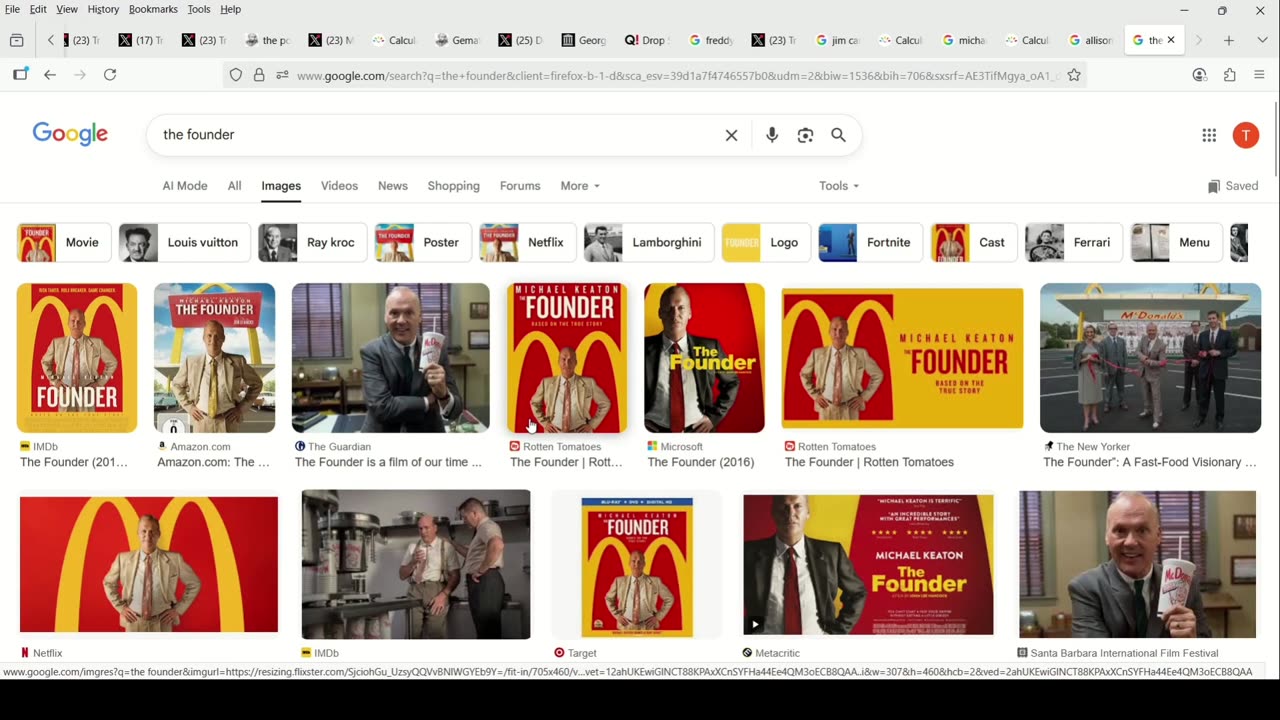This screenshot has width=1280, height=720.
Task: Open Amazon.com: The ... result link
Action: point(213,462)
